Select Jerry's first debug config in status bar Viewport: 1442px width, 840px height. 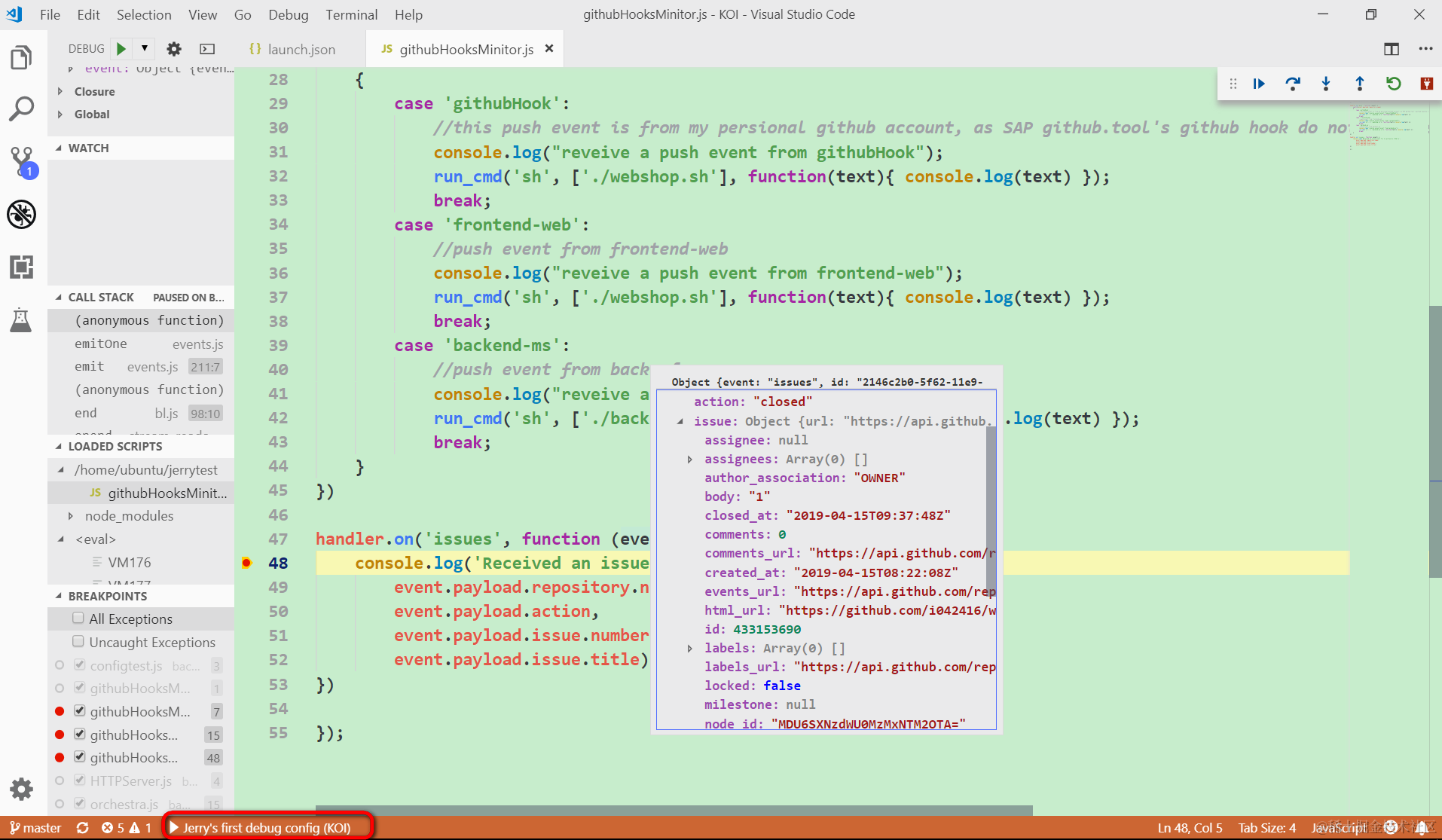coord(259,827)
